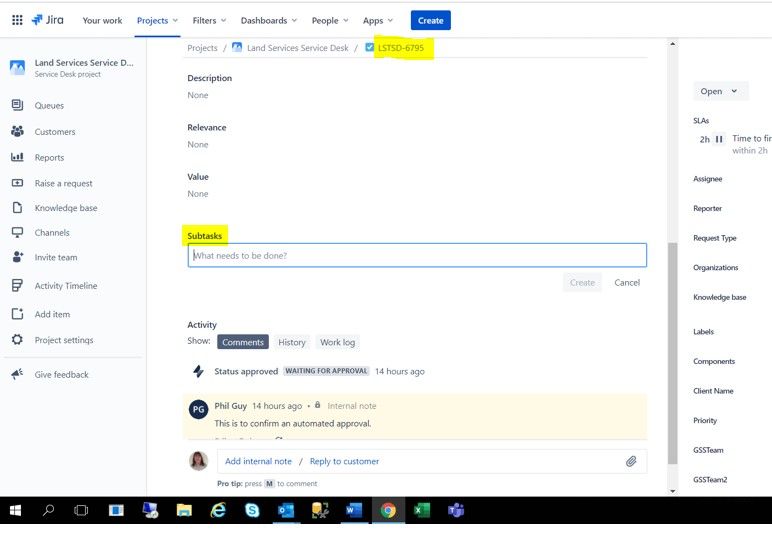Screen dimensions: 772x537
Task: Focus the What needs to be done field
Action: pyautogui.click(x=417, y=255)
